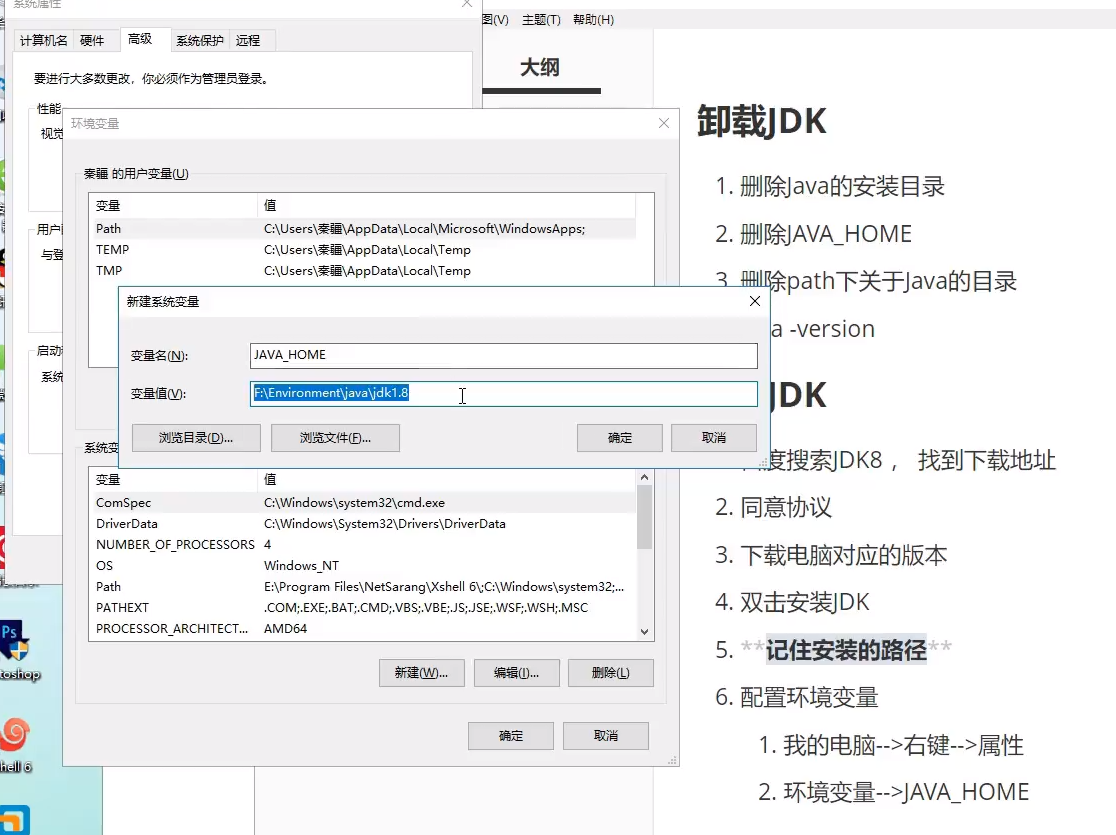Click text 删除JAVA_HOME
Viewport: 1116px width, 835px height.
(826, 234)
